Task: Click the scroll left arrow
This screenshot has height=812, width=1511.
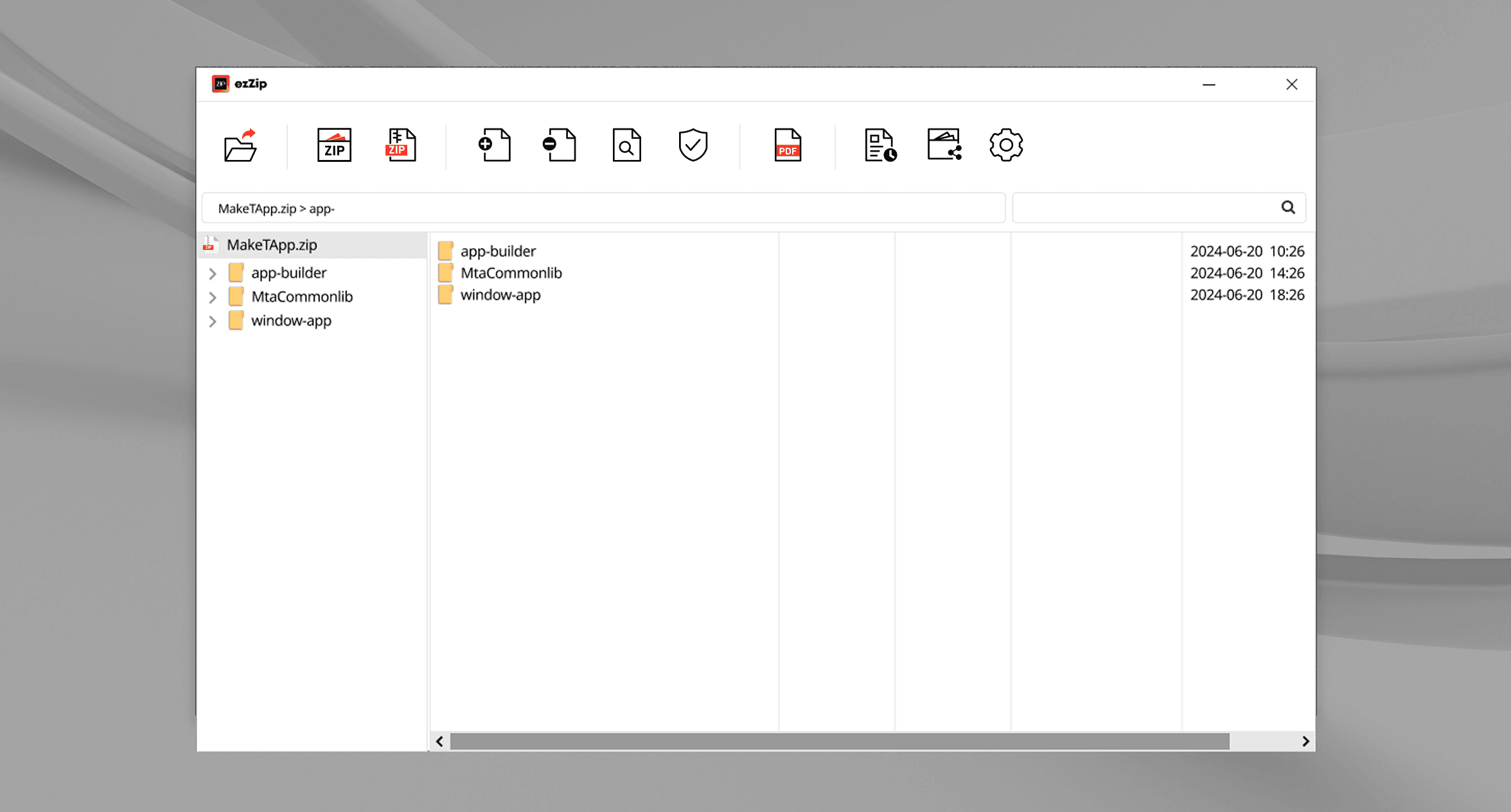Action: (x=439, y=741)
